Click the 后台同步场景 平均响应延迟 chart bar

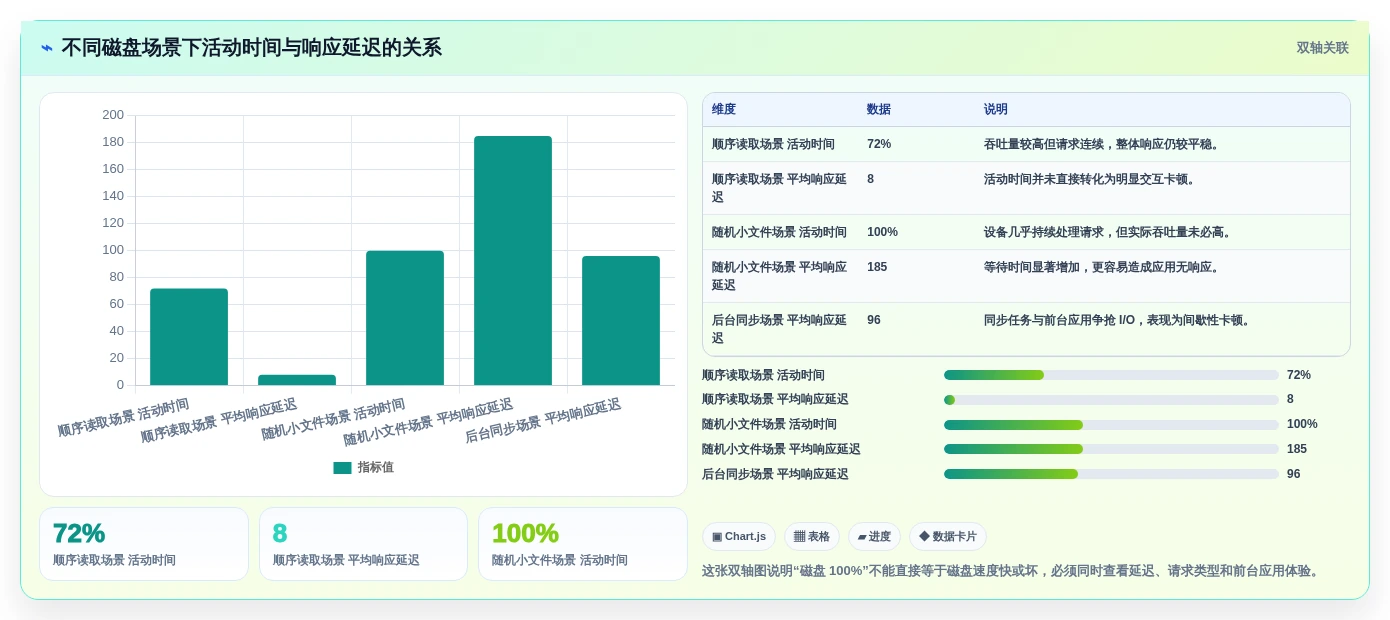click(x=621, y=320)
